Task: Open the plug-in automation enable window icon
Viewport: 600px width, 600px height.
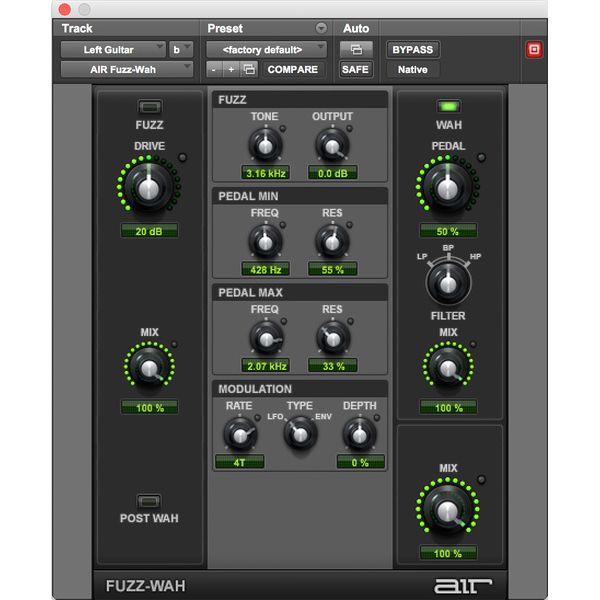Action: 356,49
